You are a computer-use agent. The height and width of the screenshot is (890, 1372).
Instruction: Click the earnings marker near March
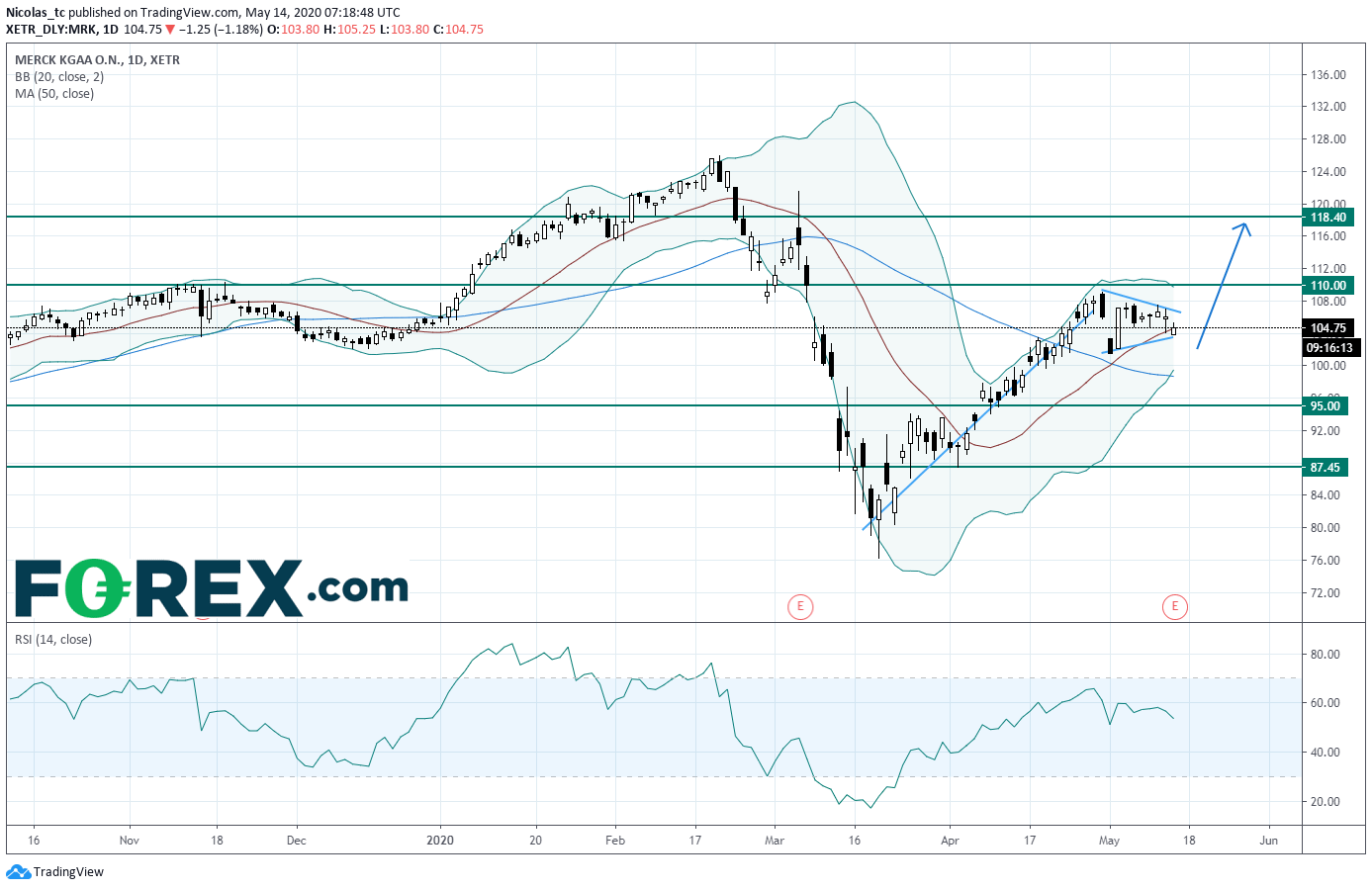(x=800, y=606)
